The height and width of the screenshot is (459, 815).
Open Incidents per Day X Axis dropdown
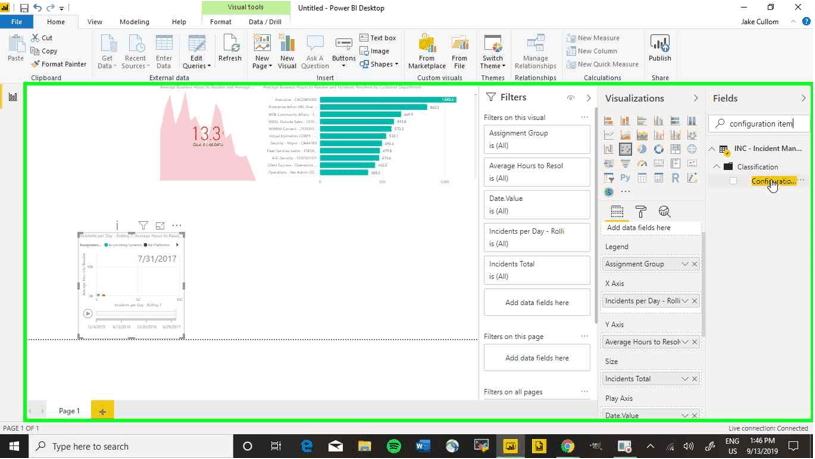(x=685, y=301)
